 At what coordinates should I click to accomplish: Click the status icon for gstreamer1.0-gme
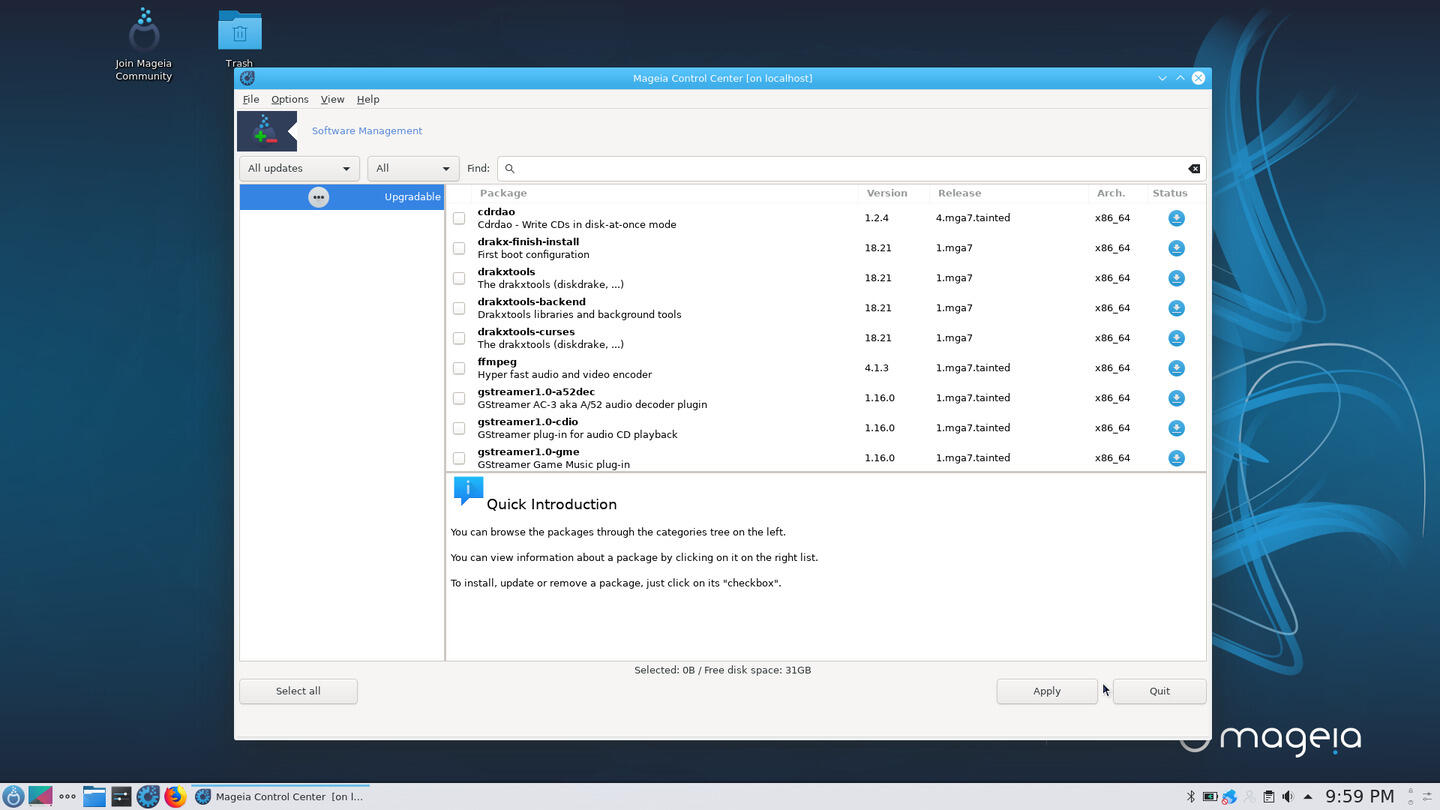tap(1176, 458)
